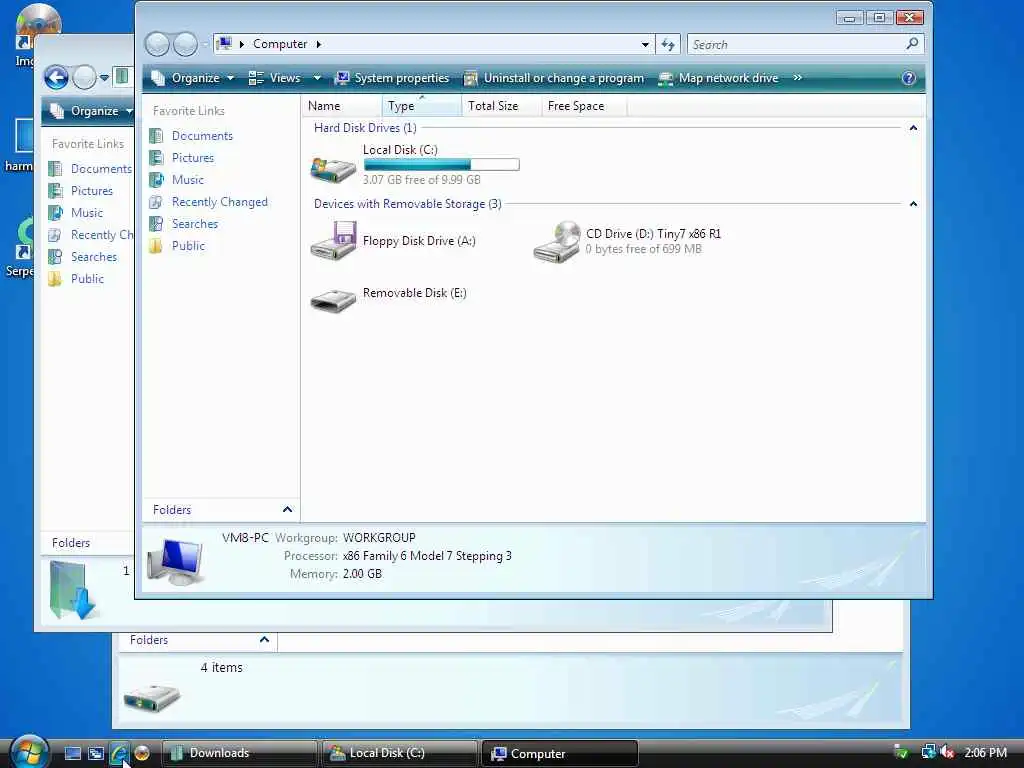Expand Folders pane in Local Disk window

[264, 640]
